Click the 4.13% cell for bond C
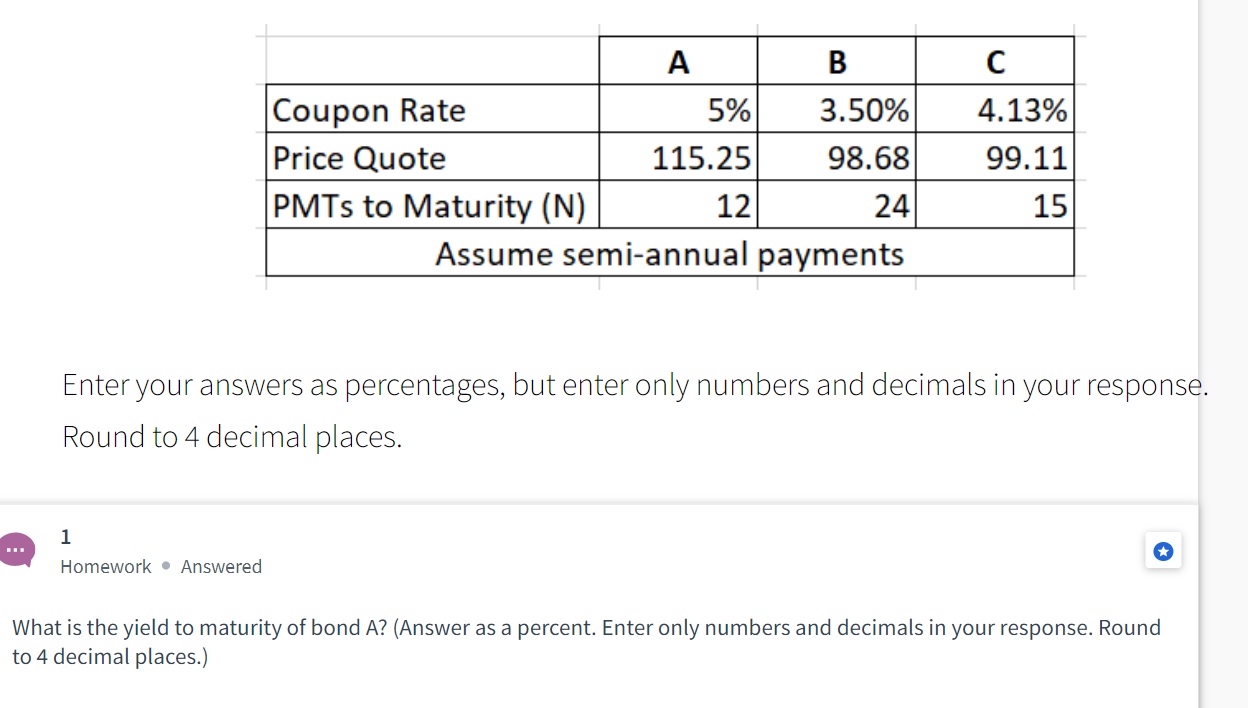1248x708 pixels. click(x=1025, y=110)
